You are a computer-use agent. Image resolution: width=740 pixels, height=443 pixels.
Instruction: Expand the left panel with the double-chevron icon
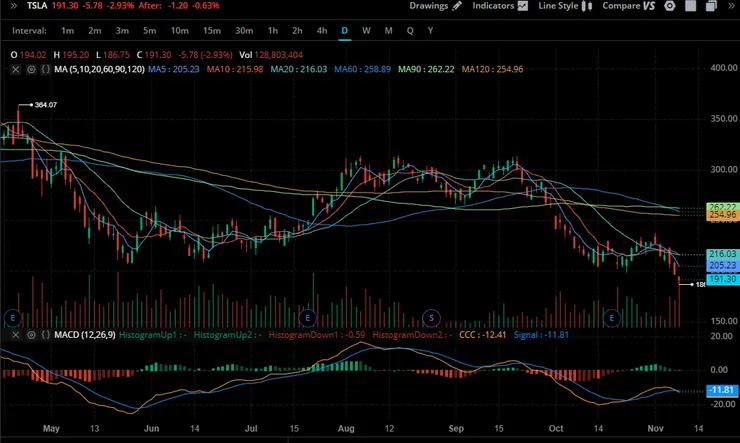click(13, 6)
